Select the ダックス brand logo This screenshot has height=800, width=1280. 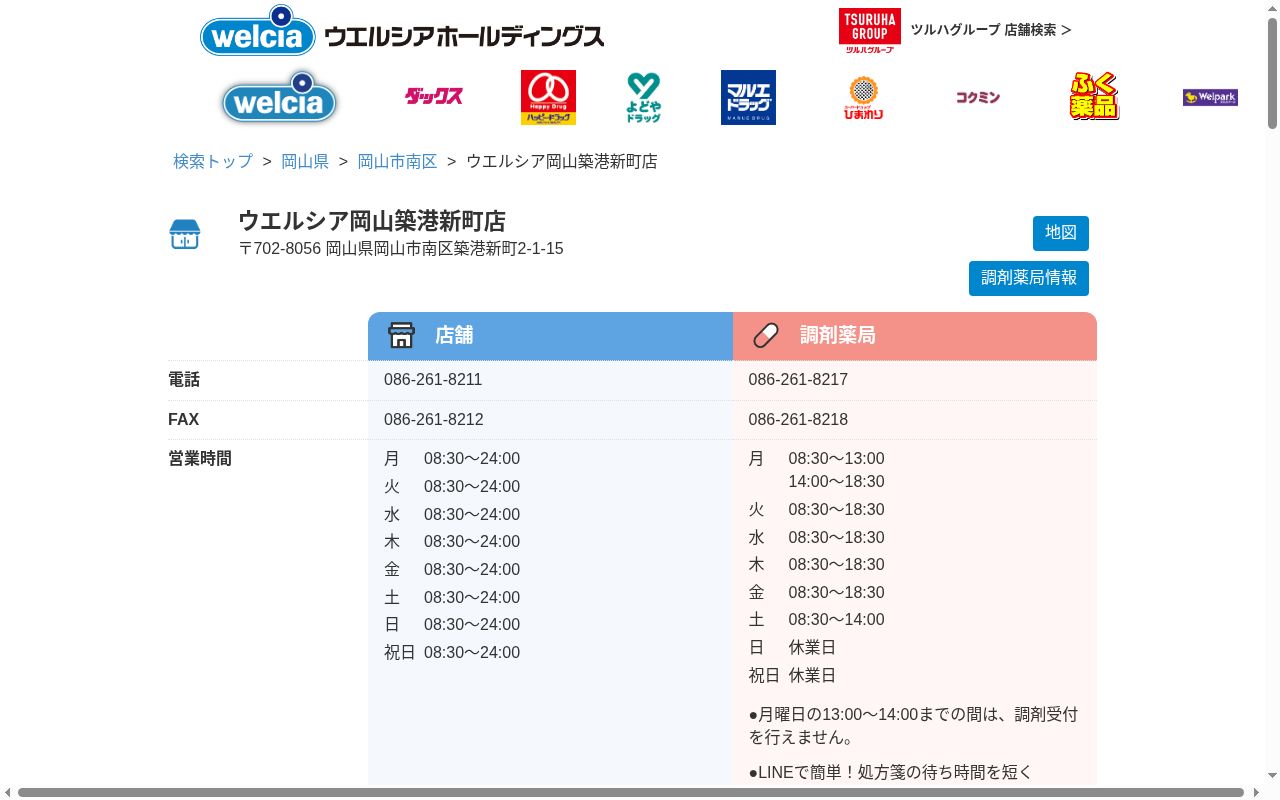433,96
